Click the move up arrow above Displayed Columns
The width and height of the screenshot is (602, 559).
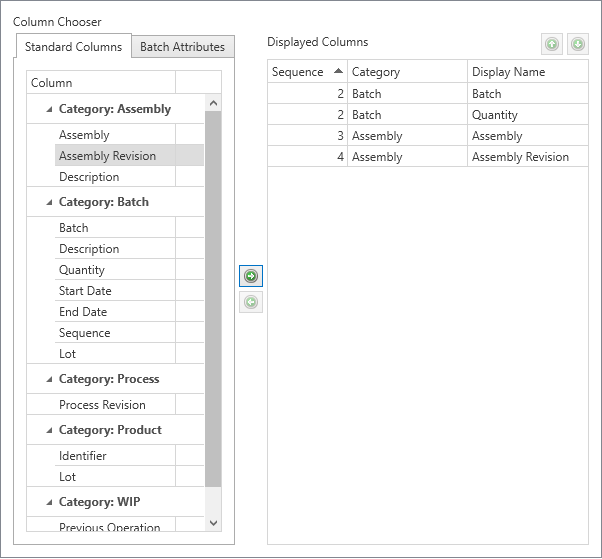(x=551, y=44)
